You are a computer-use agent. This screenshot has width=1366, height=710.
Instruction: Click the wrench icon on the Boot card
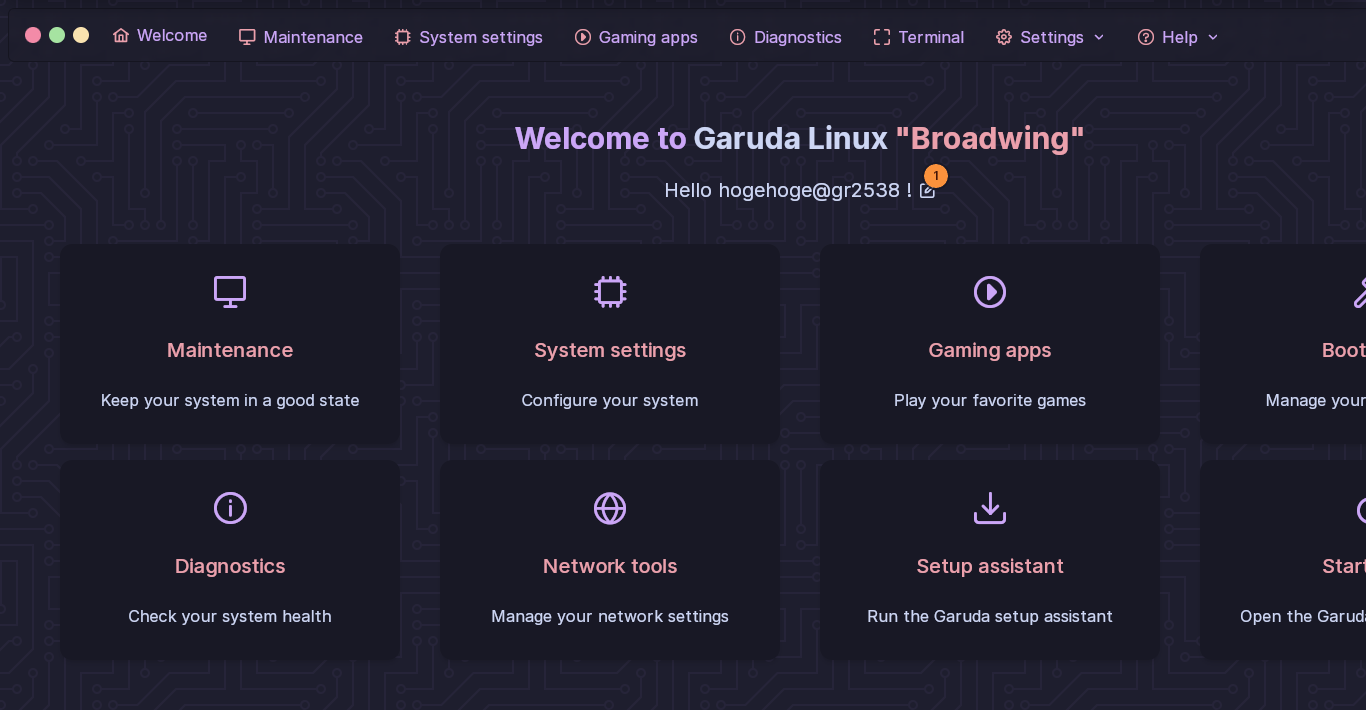pos(1359,292)
